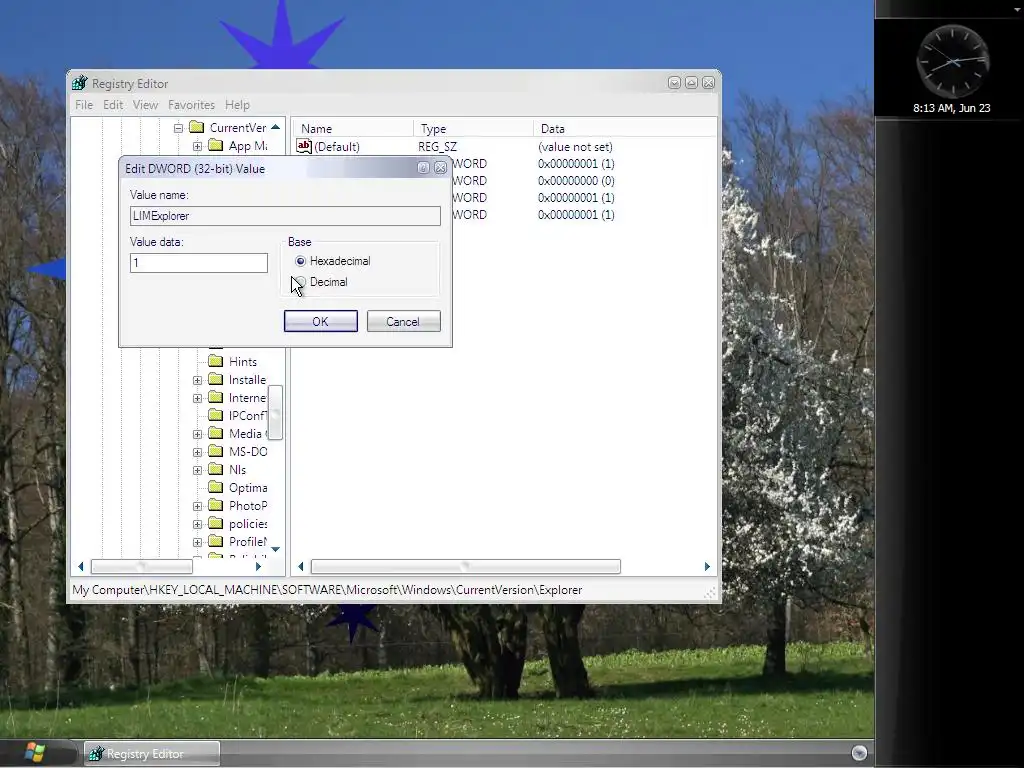This screenshot has height=768, width=1024.
Task: Select the Decimal base radio button
Action: click(x=300, y=282)
